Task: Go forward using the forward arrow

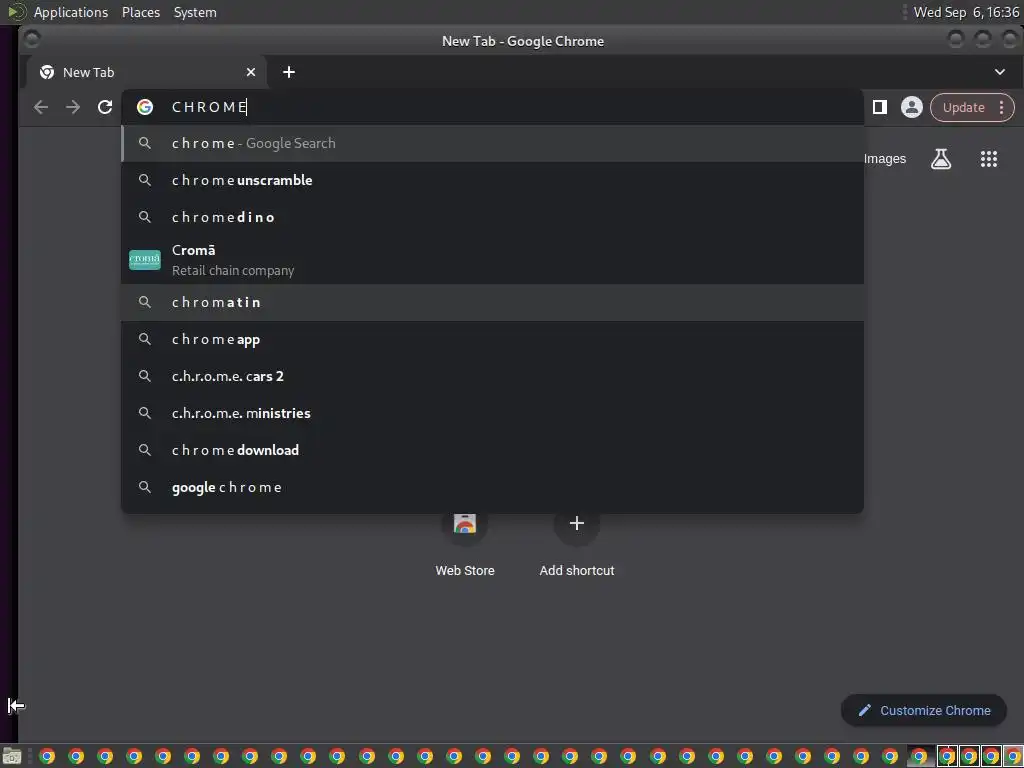Action: tap(72, 107)
